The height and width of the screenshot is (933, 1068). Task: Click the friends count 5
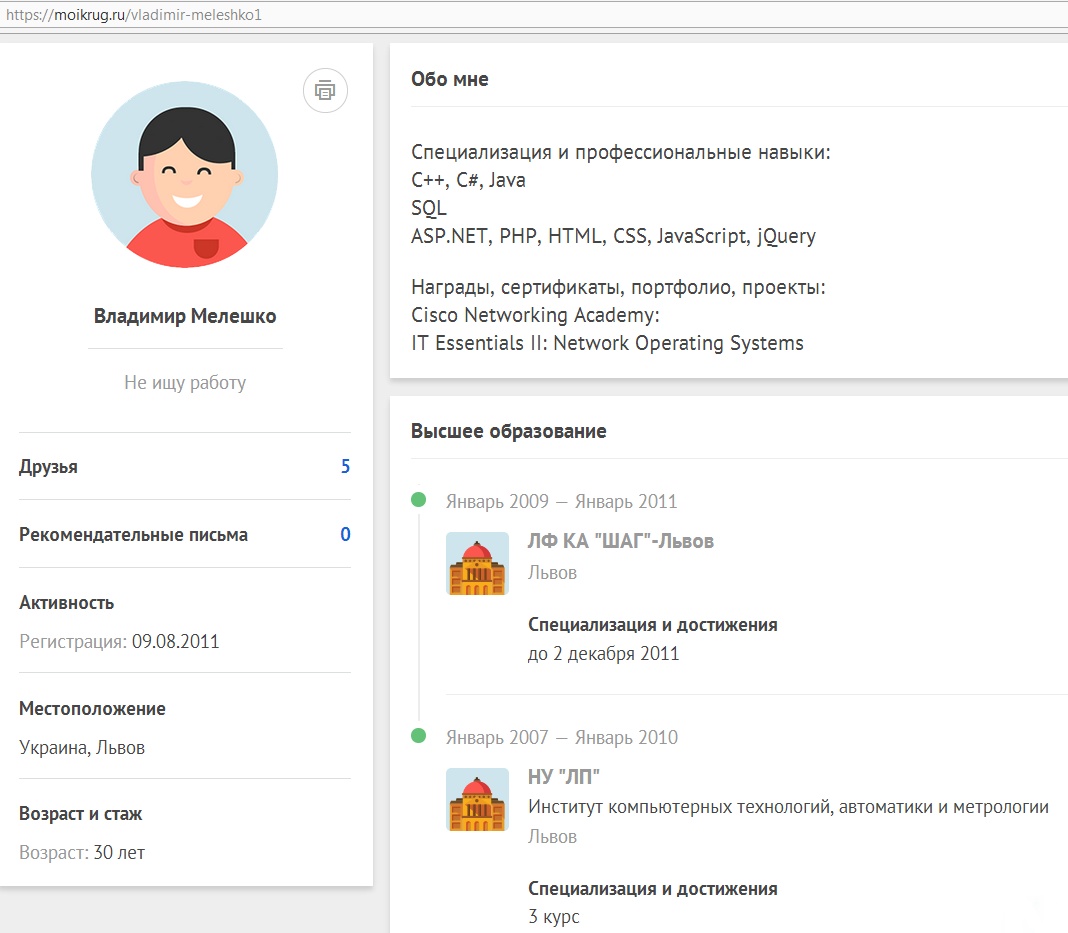click(345, 466)
